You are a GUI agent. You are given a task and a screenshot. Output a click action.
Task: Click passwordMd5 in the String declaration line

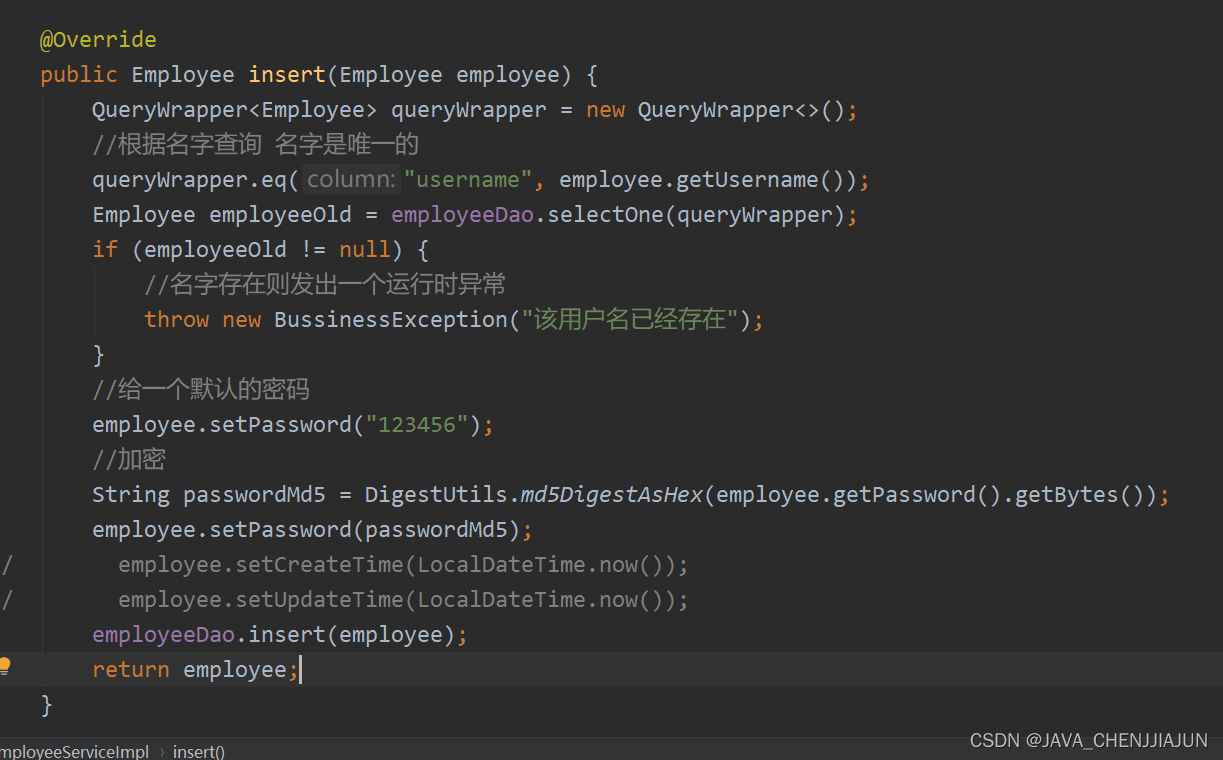pos(254,495)
